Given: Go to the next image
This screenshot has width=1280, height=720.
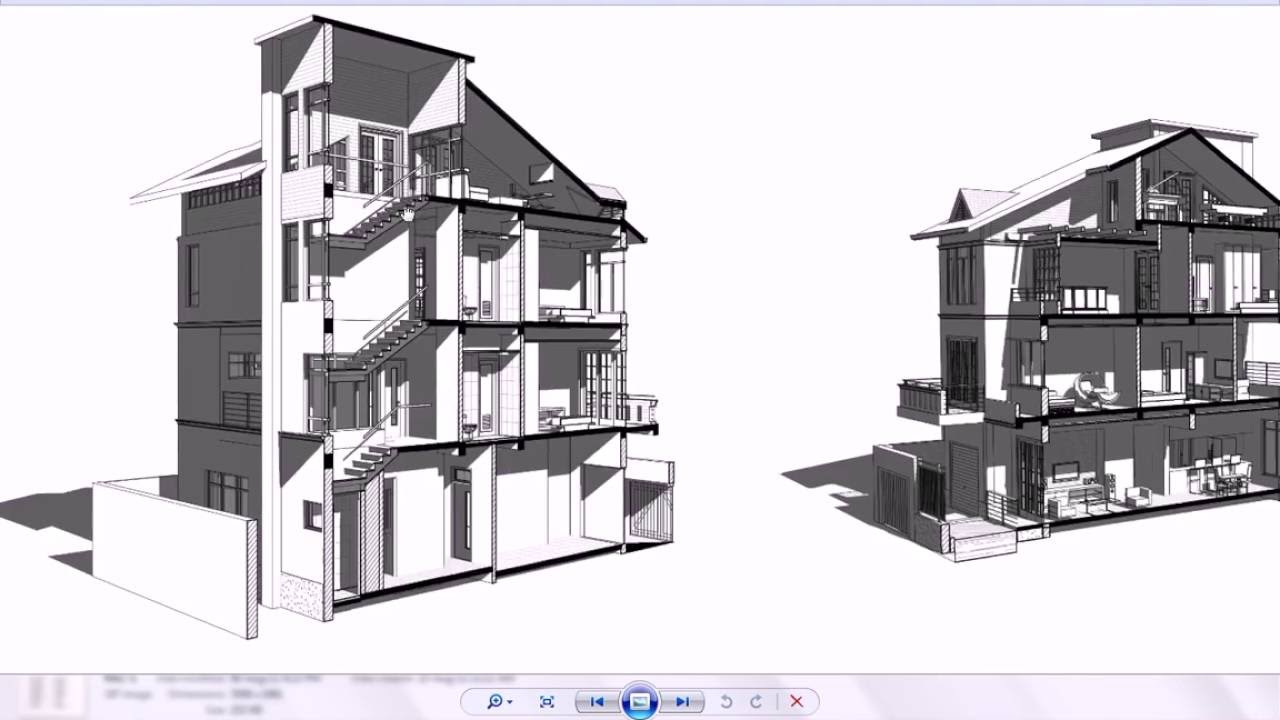Looking at the screenshot, I should point(683,702).
